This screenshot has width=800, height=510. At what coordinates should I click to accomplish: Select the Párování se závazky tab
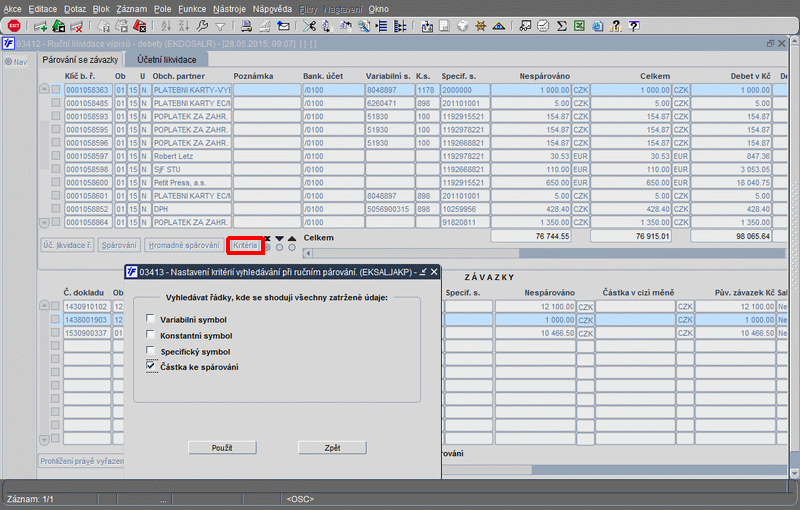[80, 60]
